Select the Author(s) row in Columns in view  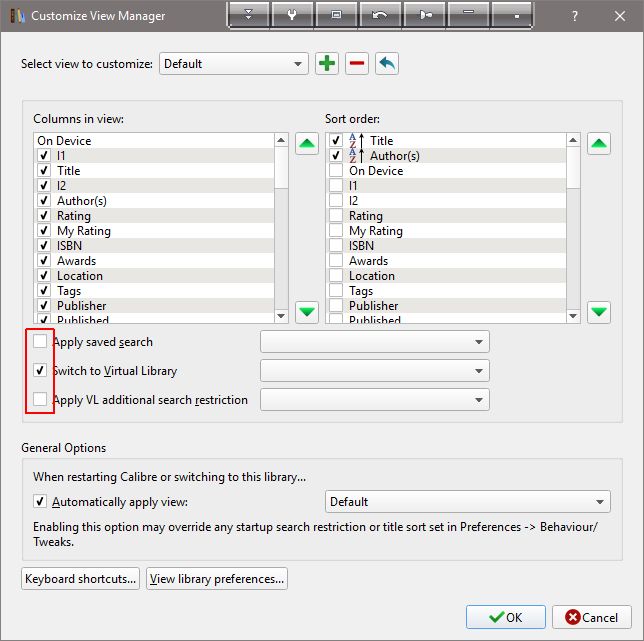[154, 200]
